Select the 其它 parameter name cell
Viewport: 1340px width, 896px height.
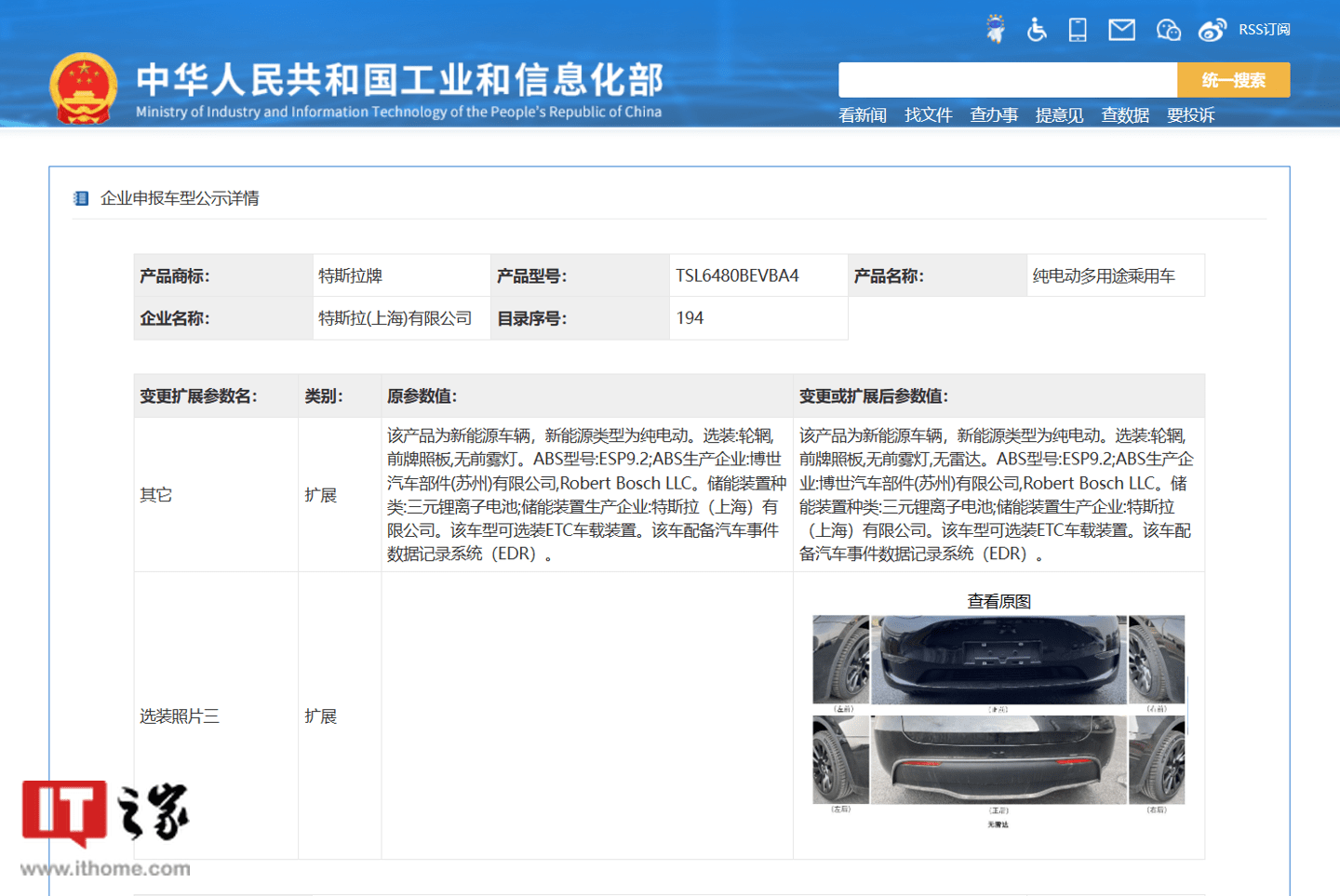[216, 495]
